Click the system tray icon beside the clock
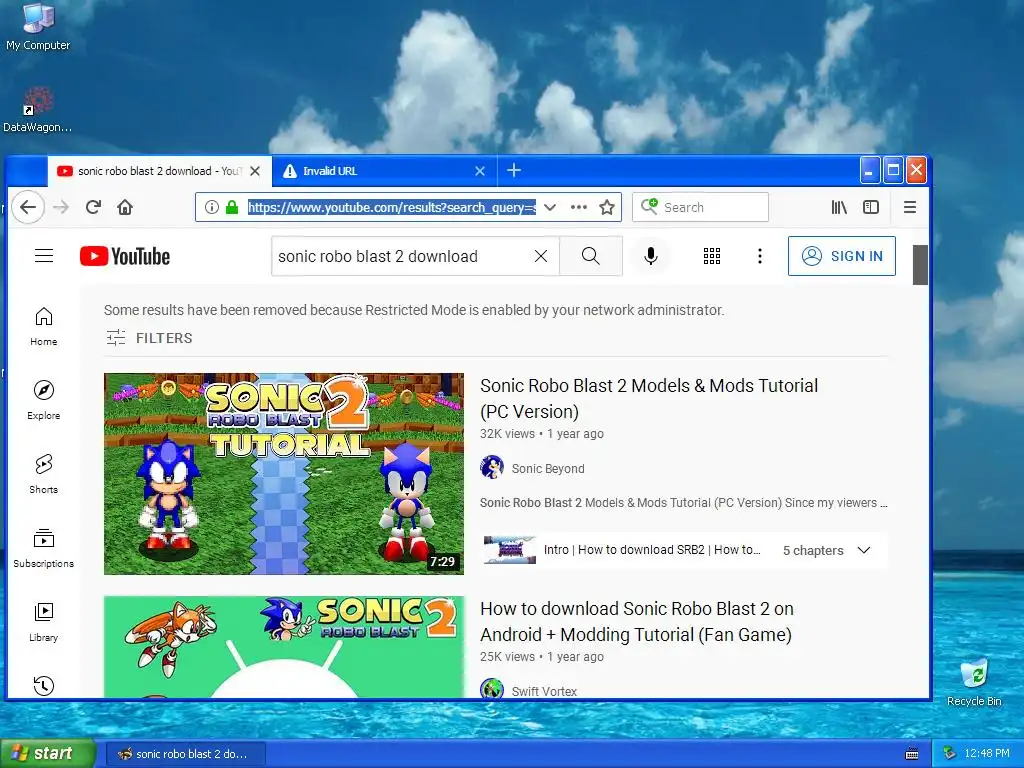 [x=950, y=754]
